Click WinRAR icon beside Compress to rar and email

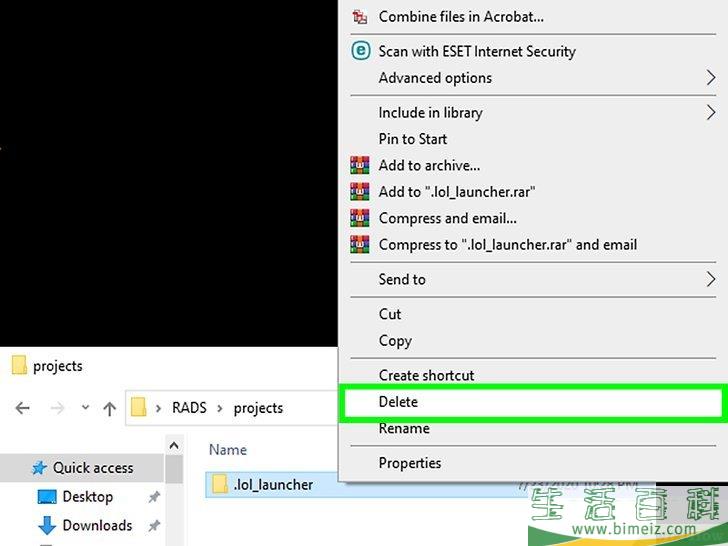click(360, 245)
